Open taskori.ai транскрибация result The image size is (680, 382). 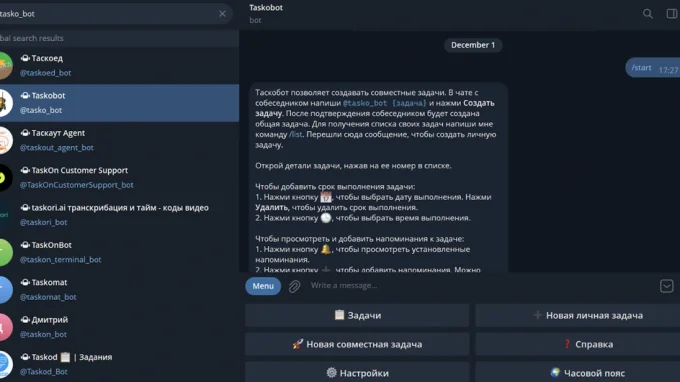[119, 215]
